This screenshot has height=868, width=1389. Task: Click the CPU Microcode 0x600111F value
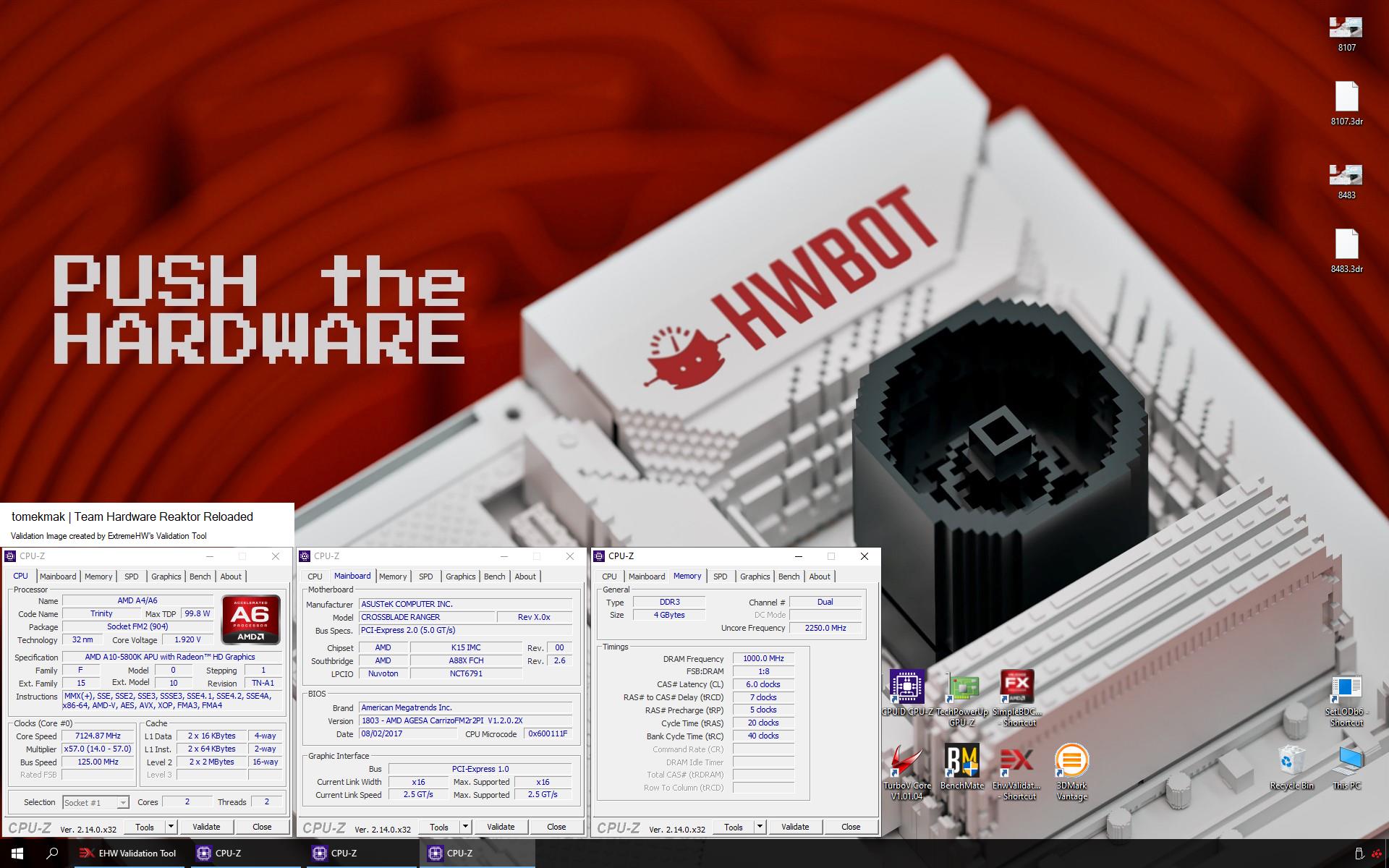(x=548, y=733)
